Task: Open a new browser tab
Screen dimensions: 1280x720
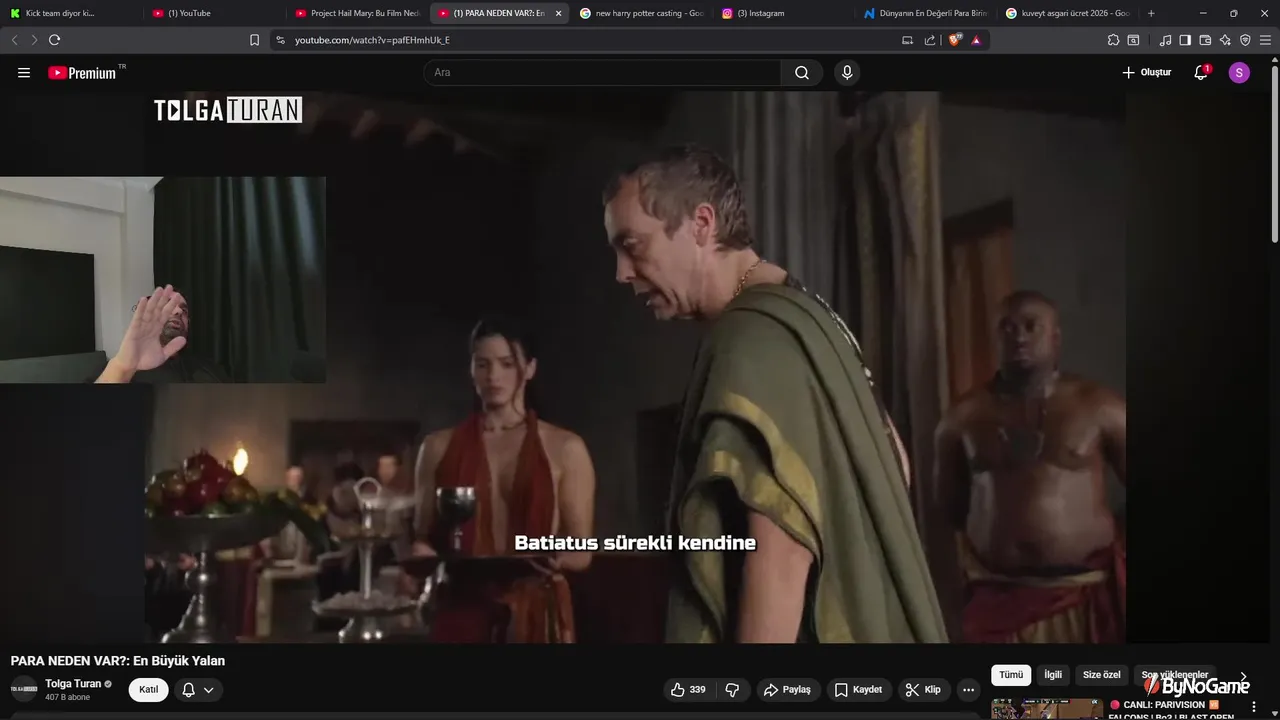Action: [1151, 13]
